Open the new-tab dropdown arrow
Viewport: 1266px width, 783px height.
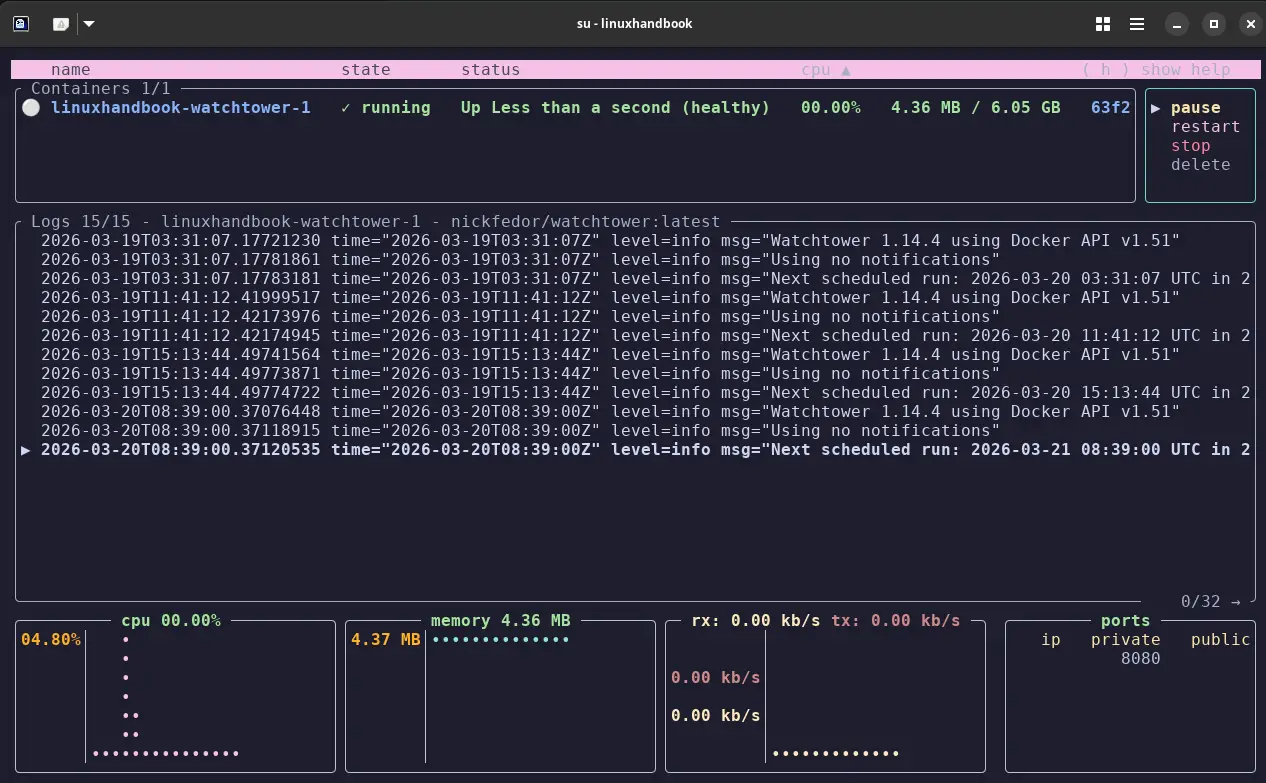click(89, 23)
